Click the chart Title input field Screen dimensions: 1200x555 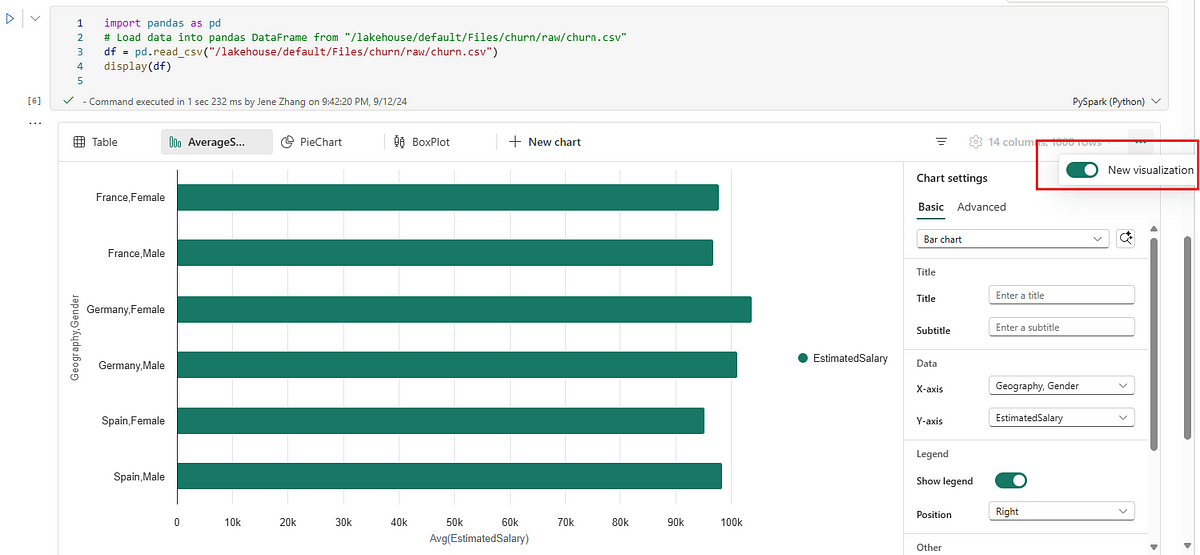click(x=1061, y=295)
